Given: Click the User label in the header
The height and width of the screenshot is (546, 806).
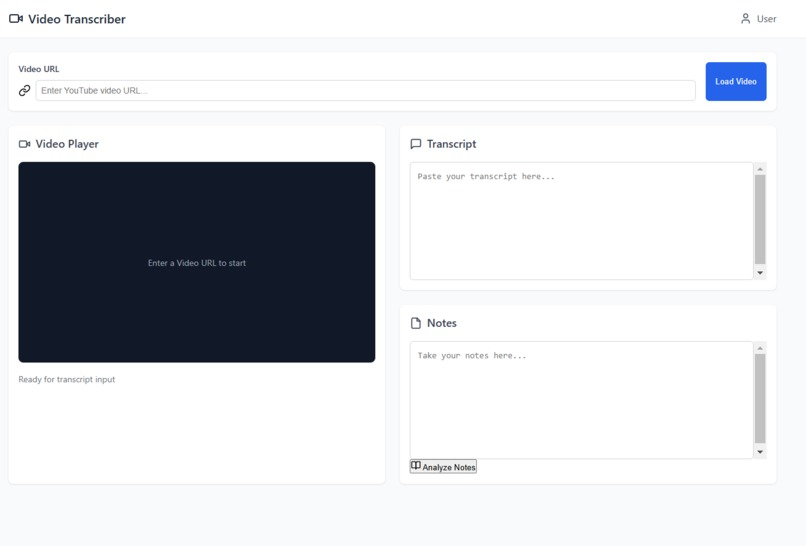Looking at the screenshot, I should (x=766, y=19).
